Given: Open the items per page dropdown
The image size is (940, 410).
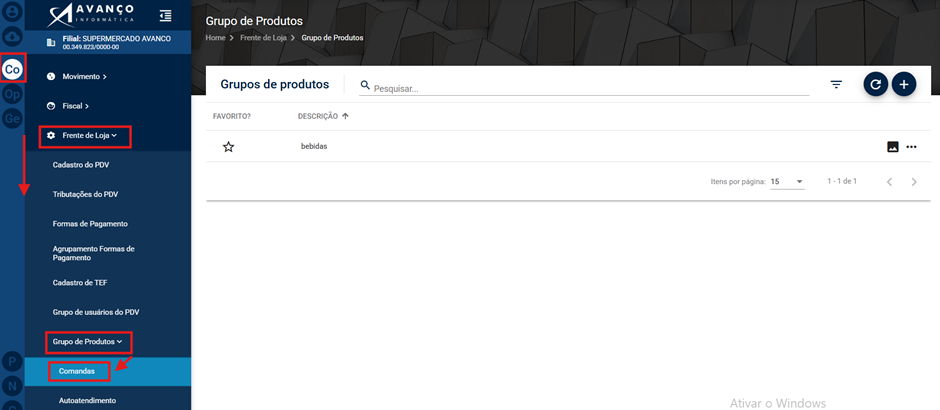Looking at the screenshot, I should (787, 181).
